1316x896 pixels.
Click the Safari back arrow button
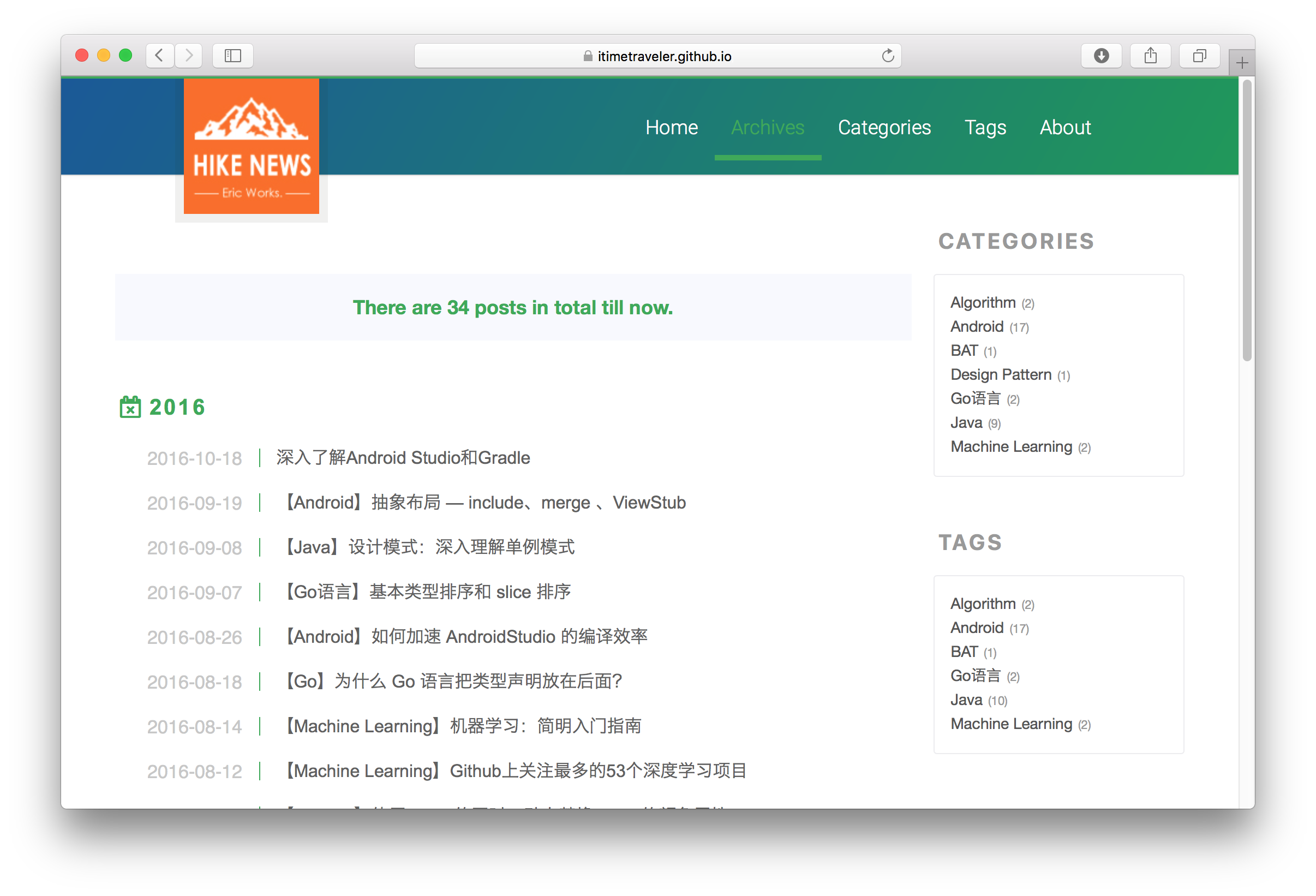159,56
